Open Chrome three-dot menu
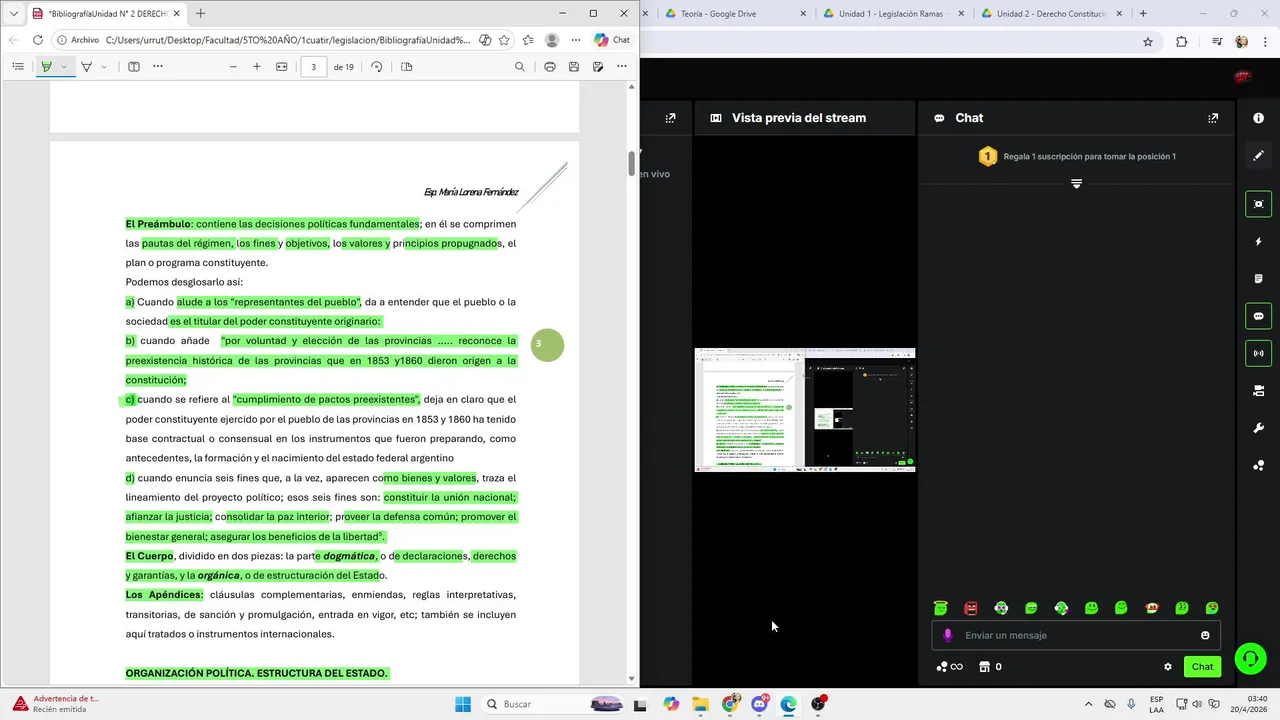Viewport: 1280px width, 720px height. coord(1266,42)
